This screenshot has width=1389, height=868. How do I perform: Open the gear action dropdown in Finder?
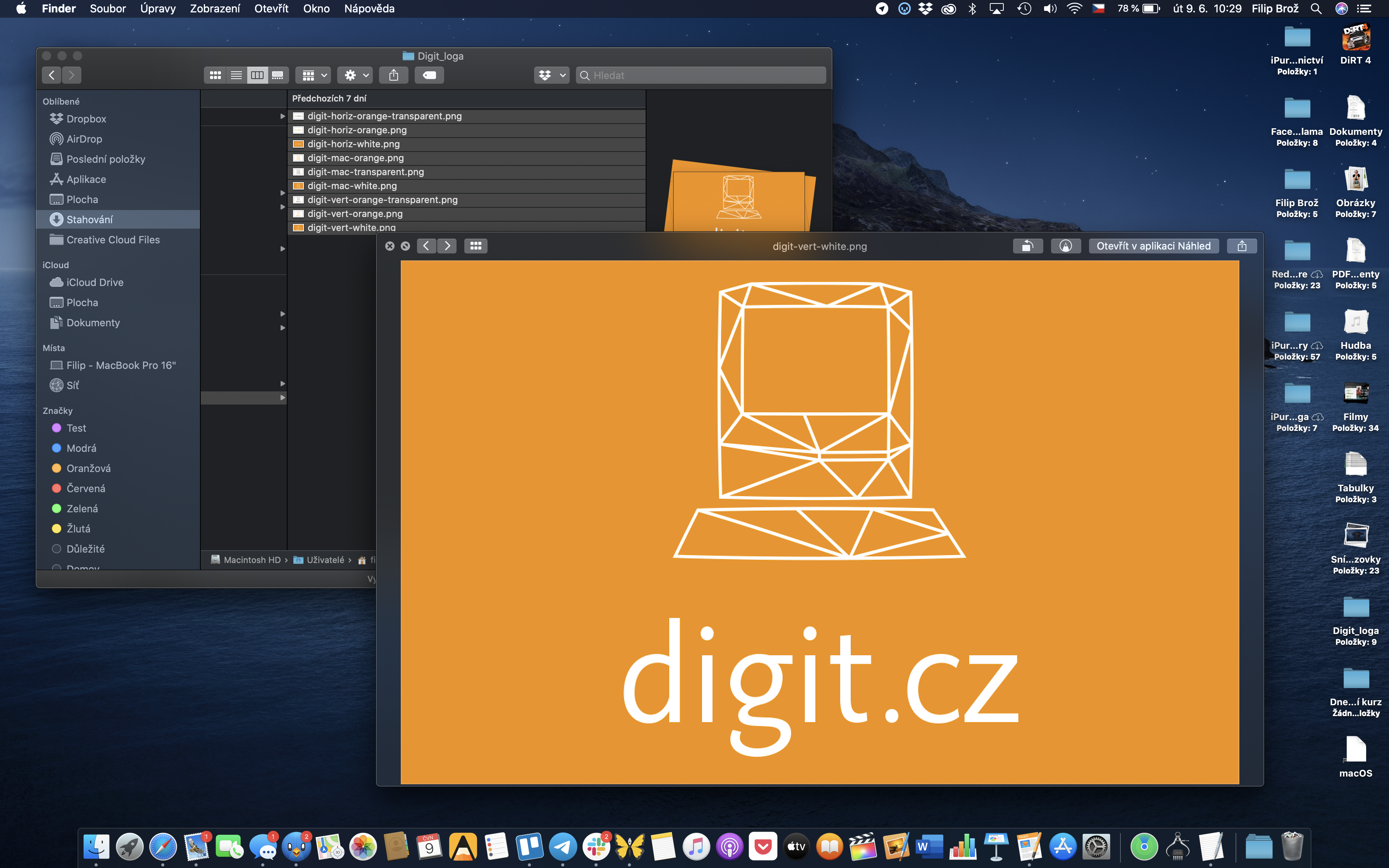[x=355, y=75]
